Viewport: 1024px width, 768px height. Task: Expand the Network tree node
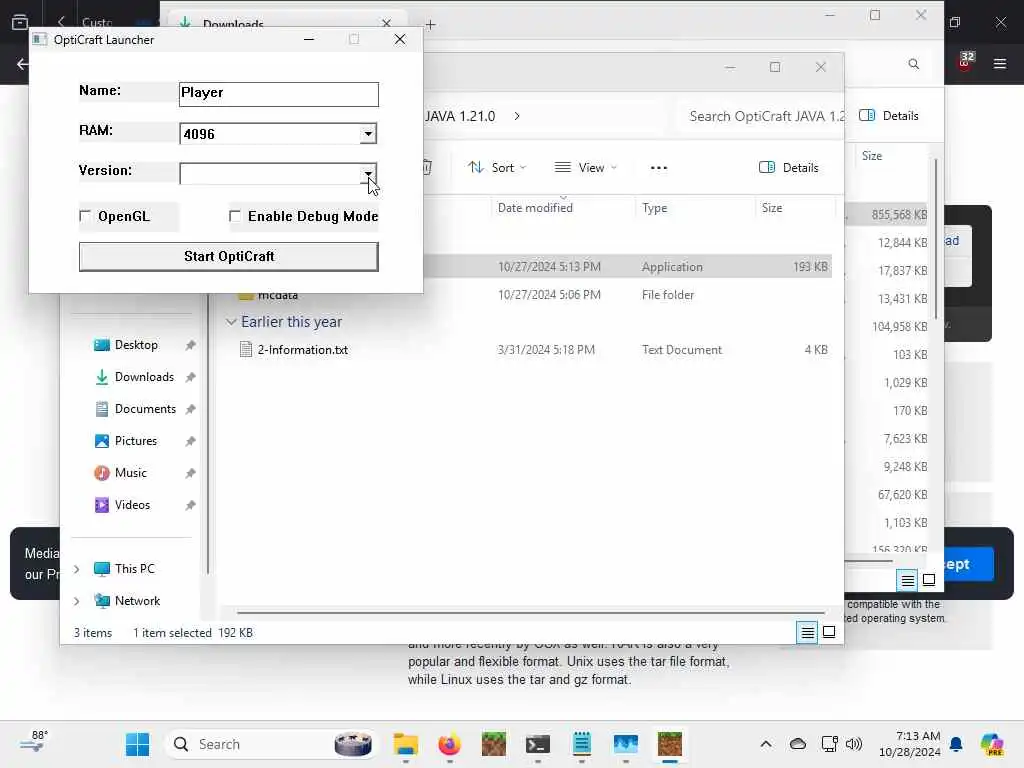click(76, 601)
